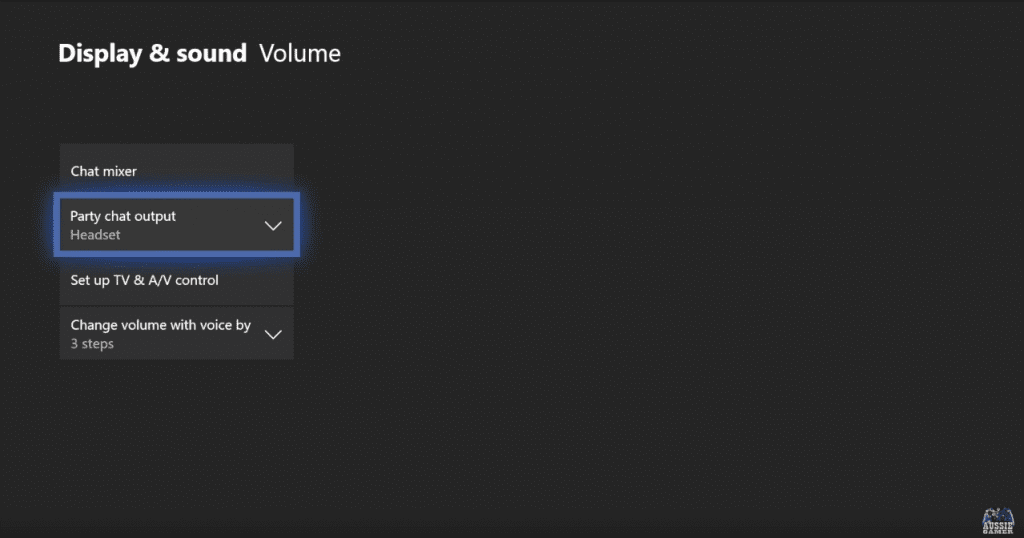The image size is (1024, 538).
Task: Open Set up TV & A/V control
Action: pyautogui.click(x=176, y=280)
